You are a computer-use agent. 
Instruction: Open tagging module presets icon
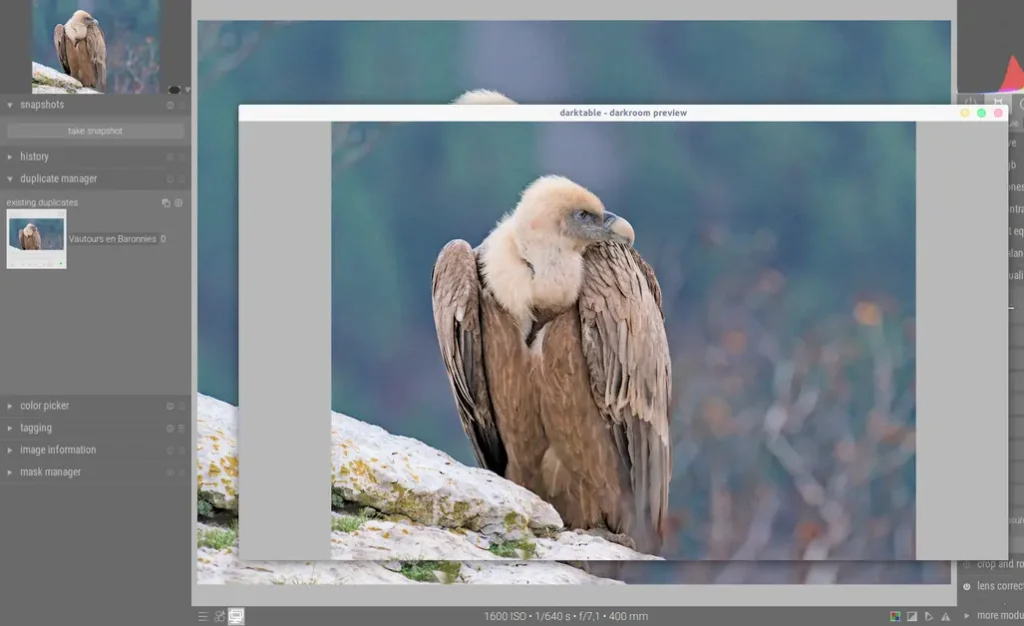click(x=181, y=428)
